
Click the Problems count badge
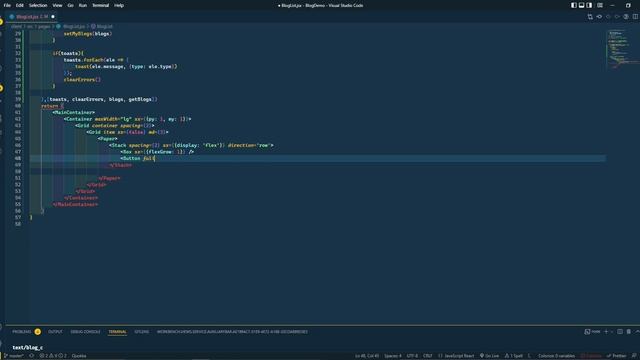coord(38,332)
